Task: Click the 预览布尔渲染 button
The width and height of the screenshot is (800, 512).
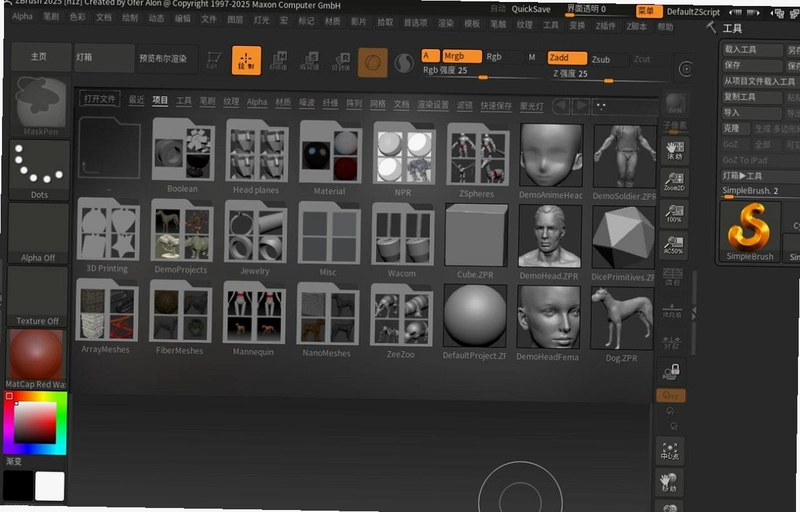Action: pyautogui.click(x=166, y=59)
